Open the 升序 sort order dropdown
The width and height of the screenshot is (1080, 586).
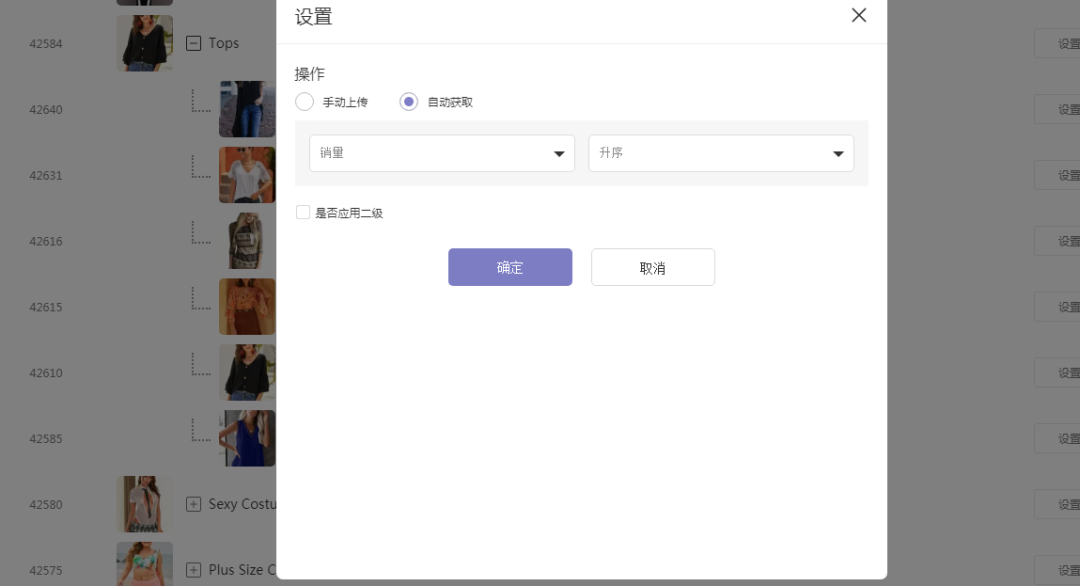click(720, 153)
